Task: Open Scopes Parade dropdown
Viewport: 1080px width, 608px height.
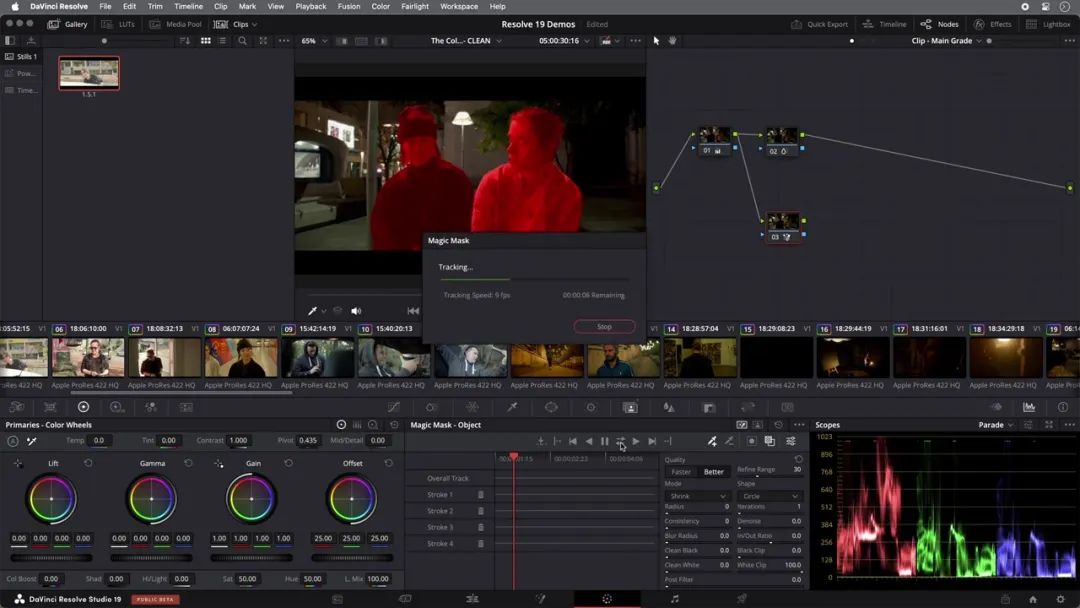Action: pyautogui.click(x=996, y=425)
